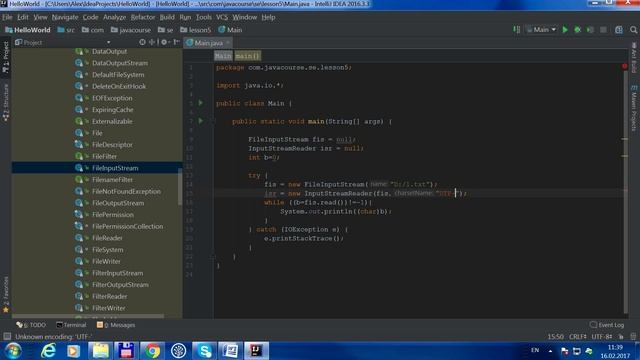Open the IntelliJ IDEA taskbar icon
This screenshot has height=360, width=640.
[256, 351]
